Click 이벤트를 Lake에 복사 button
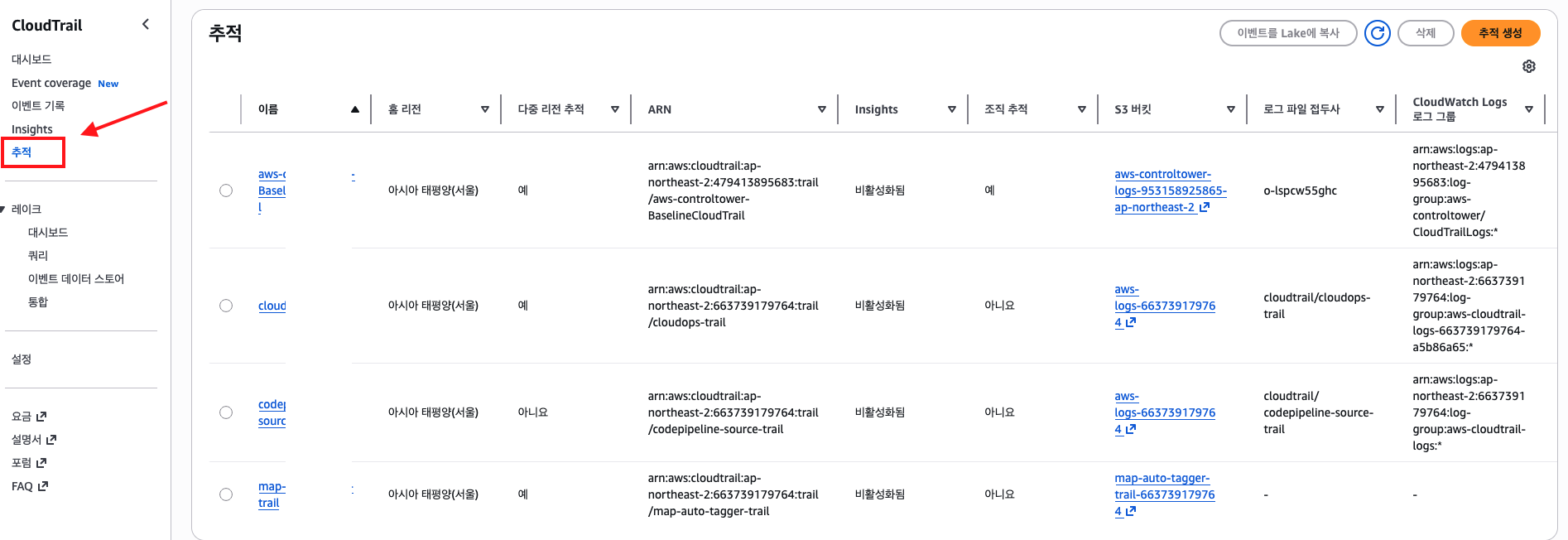The width and height of the screenshot is (1568, 540). point(1288,33)
